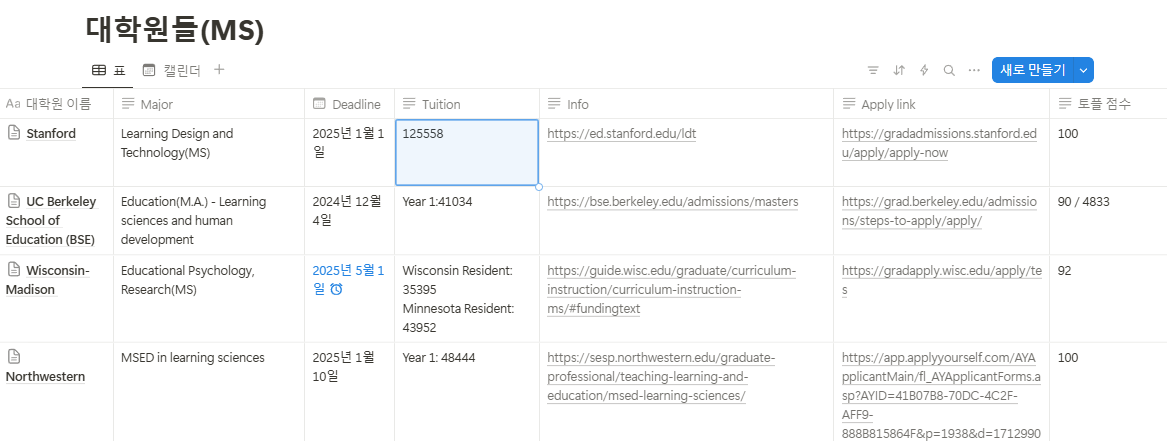Add a new view with plus icon
The width and height of the screenshot is (1167, 441).
[x=219, y=70]
